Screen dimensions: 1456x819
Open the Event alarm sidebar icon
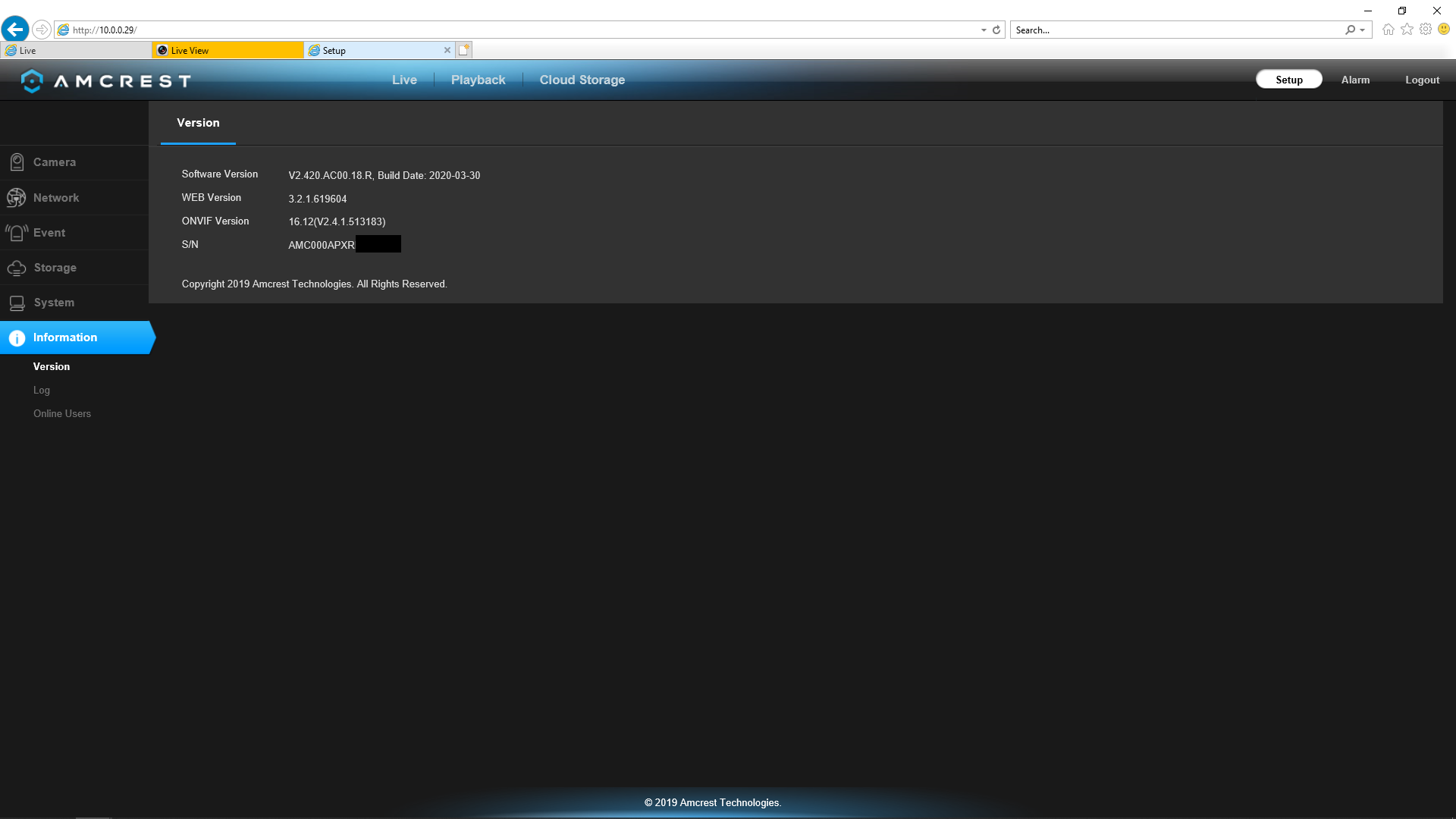click(x=17, y=233)
